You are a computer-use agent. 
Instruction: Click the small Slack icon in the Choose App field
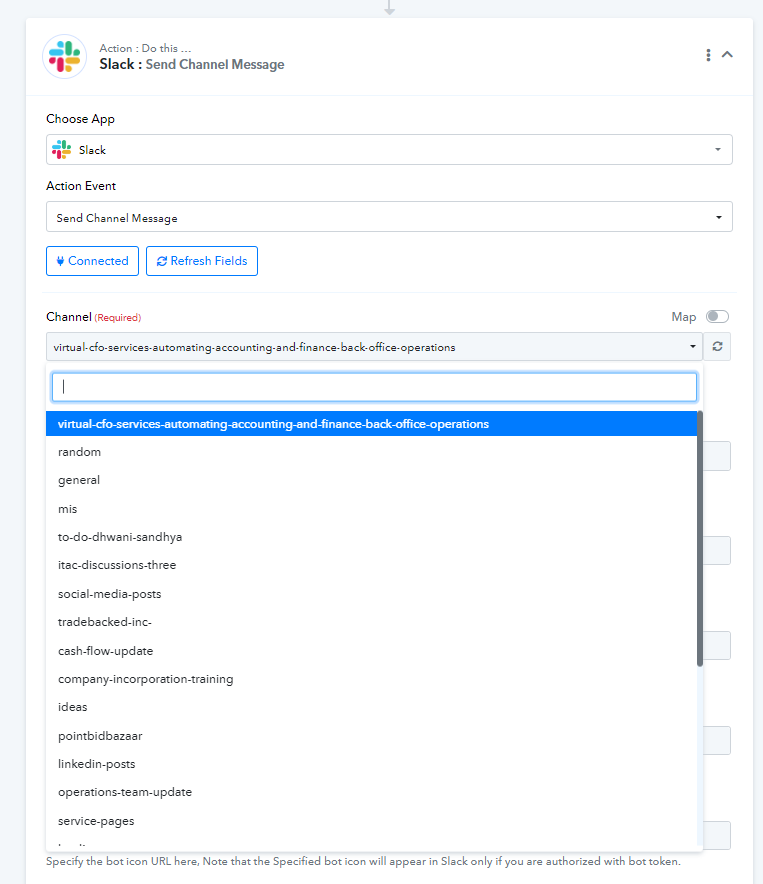coord(61,150)
